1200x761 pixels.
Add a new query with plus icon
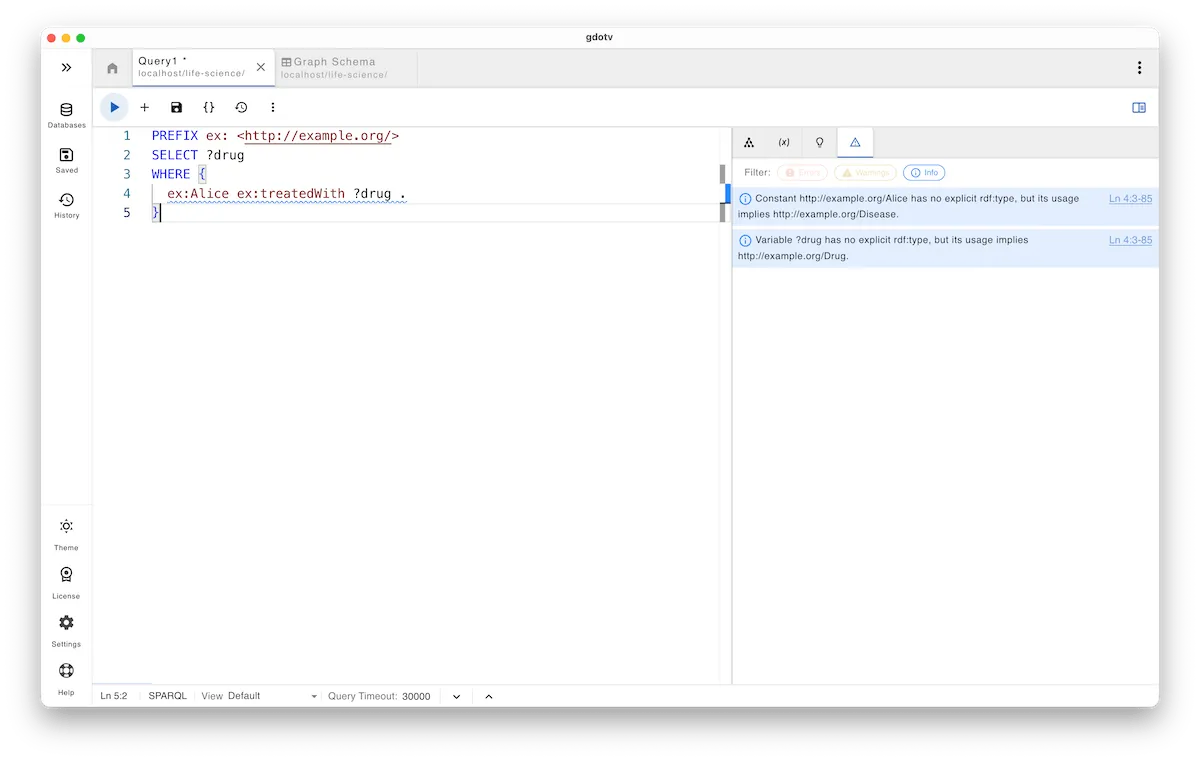click(x=144, y=107)
